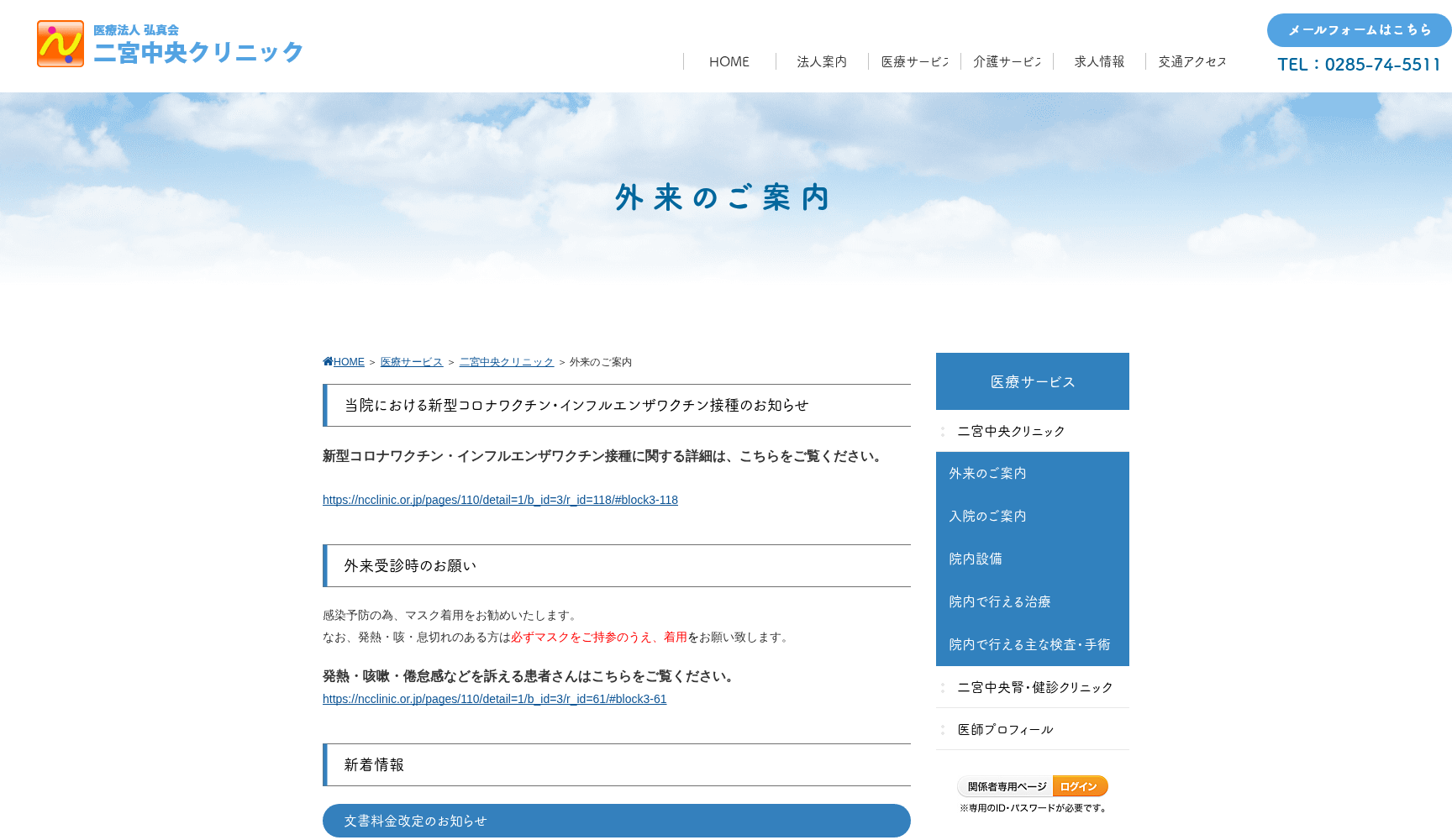Expand the 二宮中央クリニック sidebar section
The width and height of the screenshot is (1452, 840).
(1011, 431)
